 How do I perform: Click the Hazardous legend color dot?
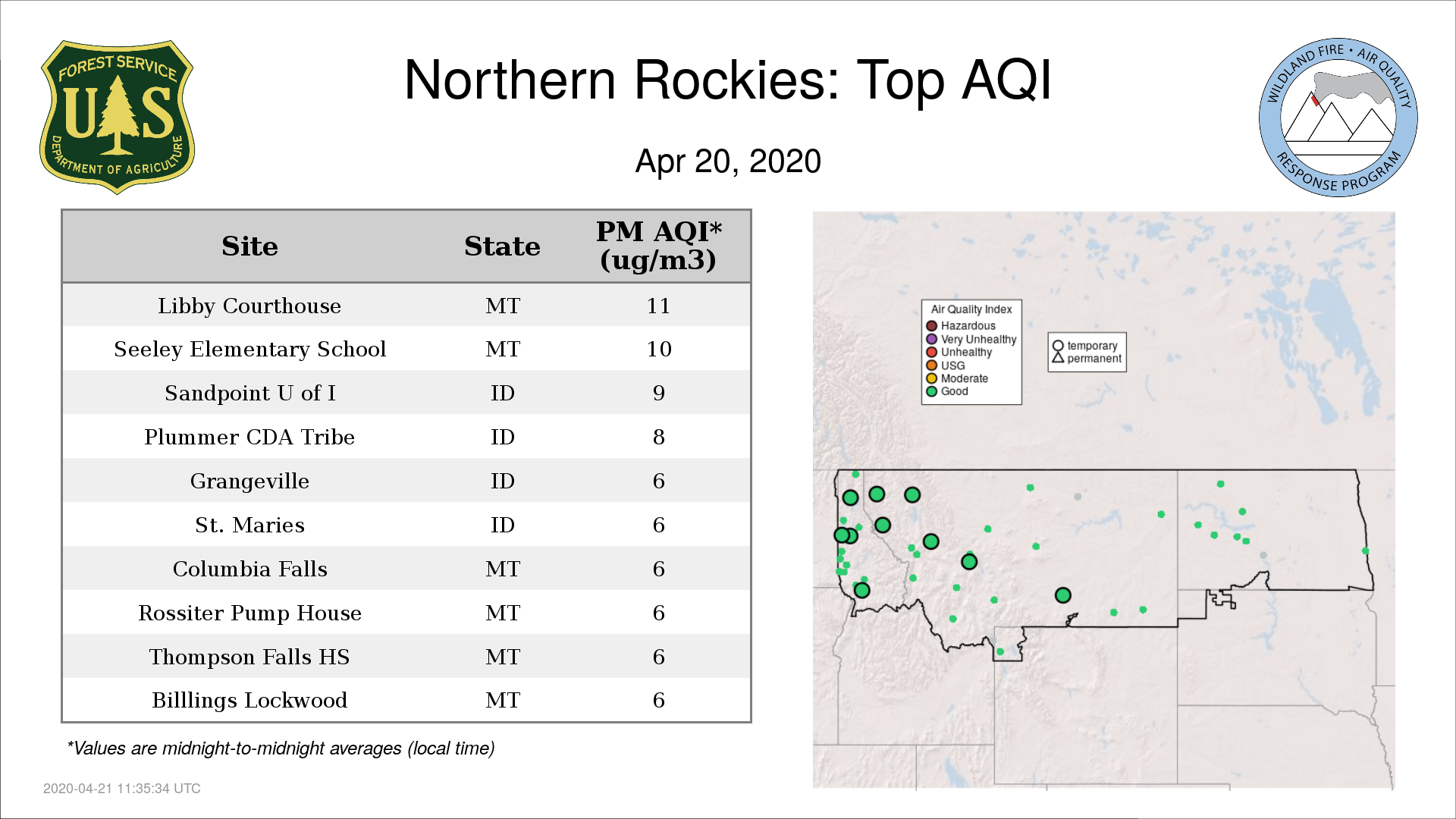(x=932, y=326)
